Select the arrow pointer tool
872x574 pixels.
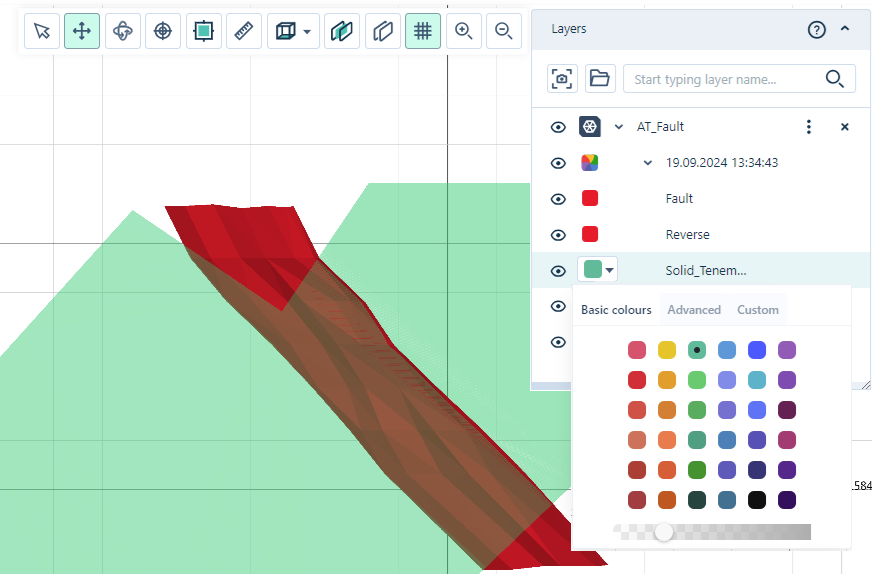click(x=42, y=31)
